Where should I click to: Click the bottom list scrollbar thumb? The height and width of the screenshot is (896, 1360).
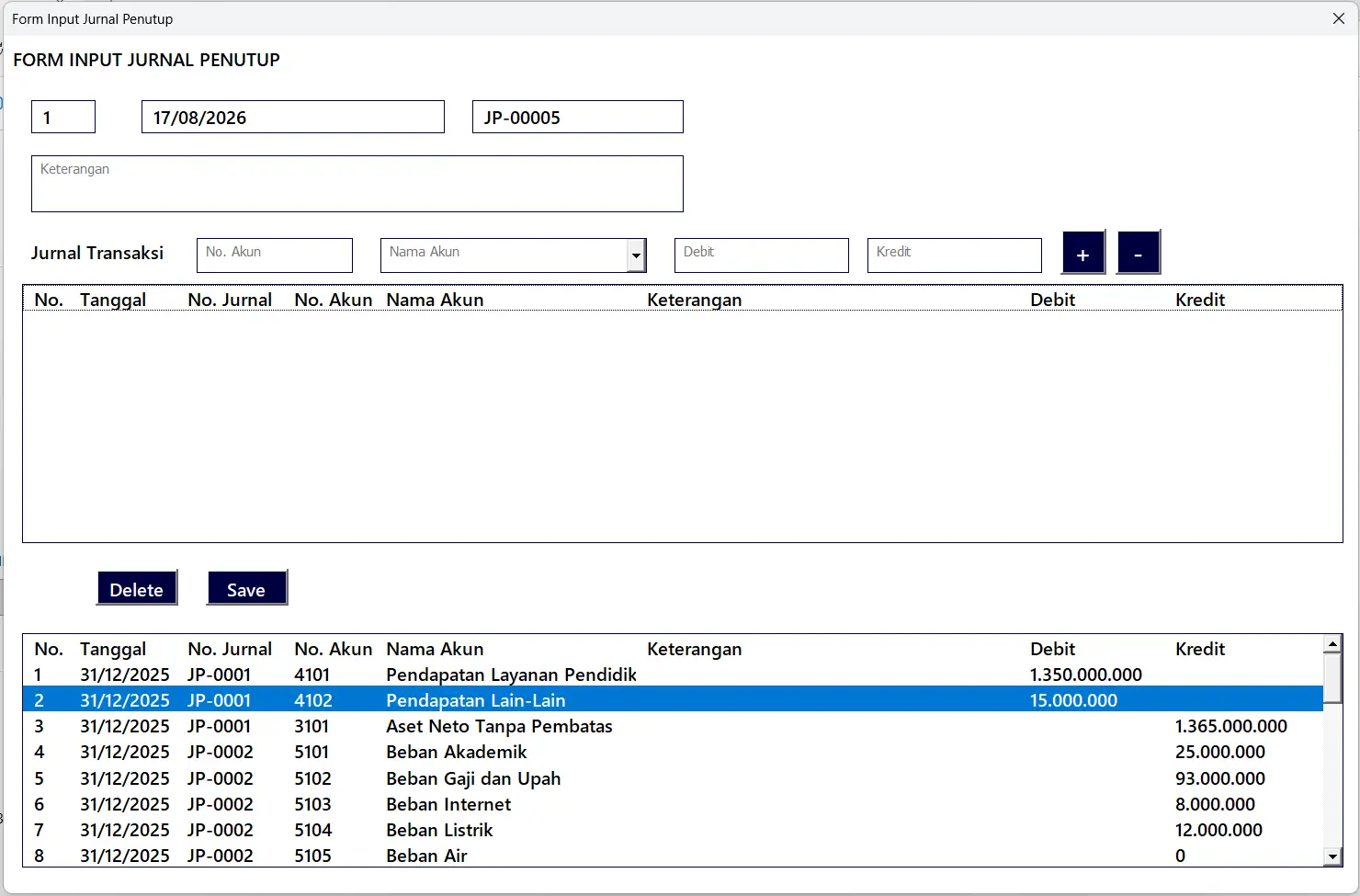click(x=1332, y=678)
